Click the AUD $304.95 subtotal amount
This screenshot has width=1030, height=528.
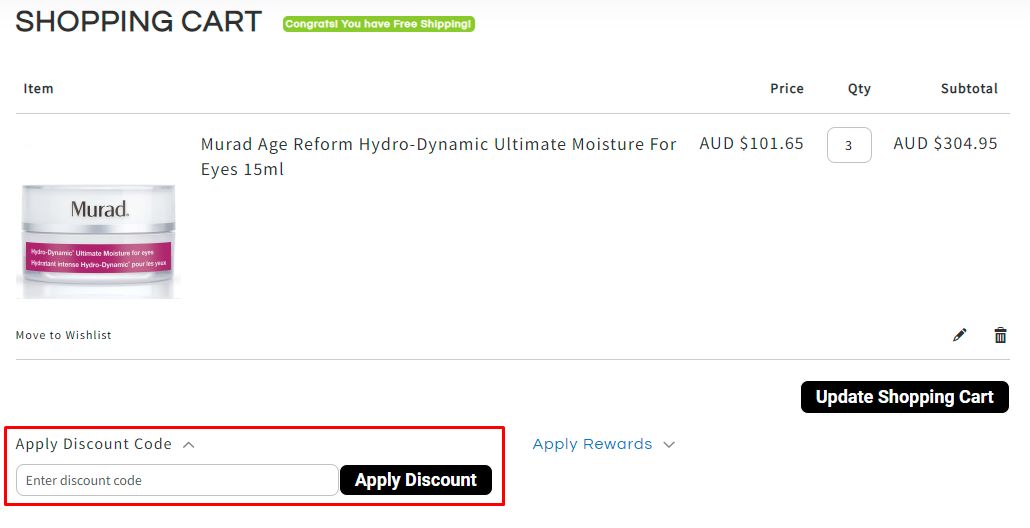(945, 144)
